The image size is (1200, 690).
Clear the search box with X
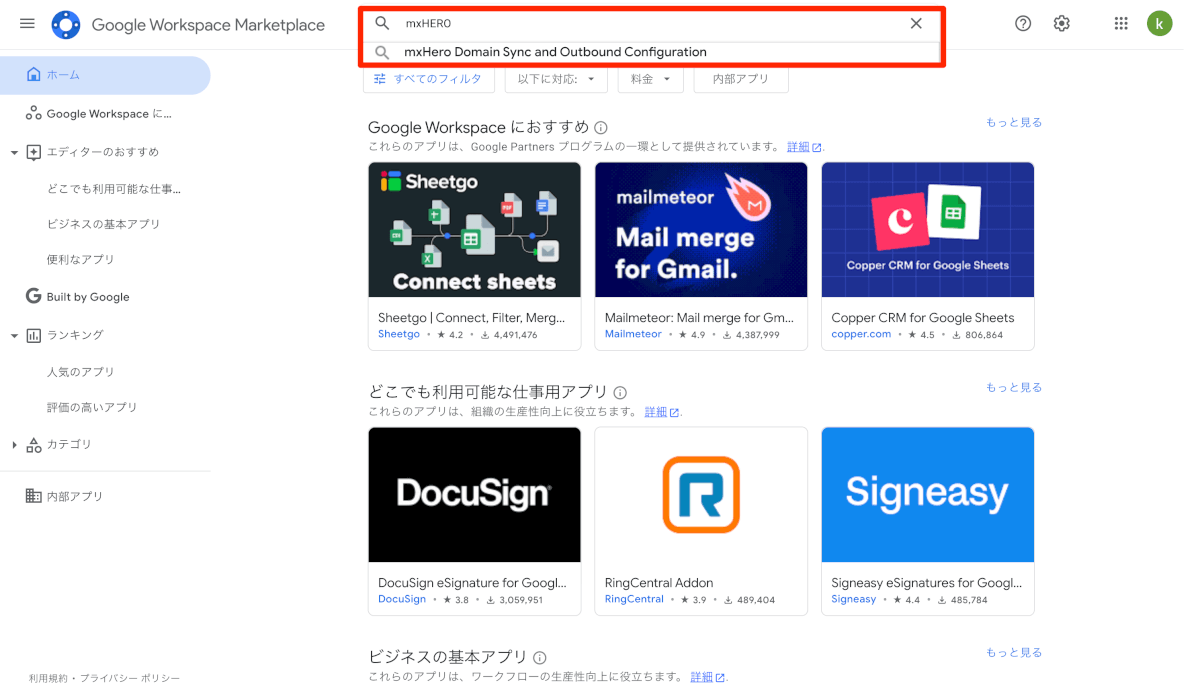(x=916, y=23)
